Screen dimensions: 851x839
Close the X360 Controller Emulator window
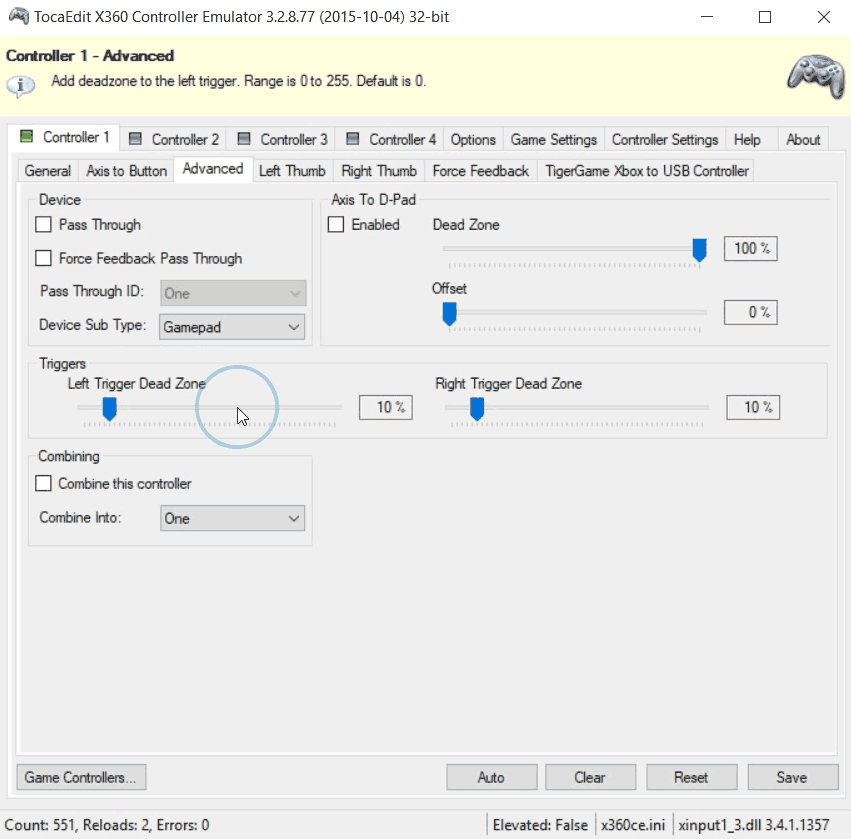tap(824, 17)
